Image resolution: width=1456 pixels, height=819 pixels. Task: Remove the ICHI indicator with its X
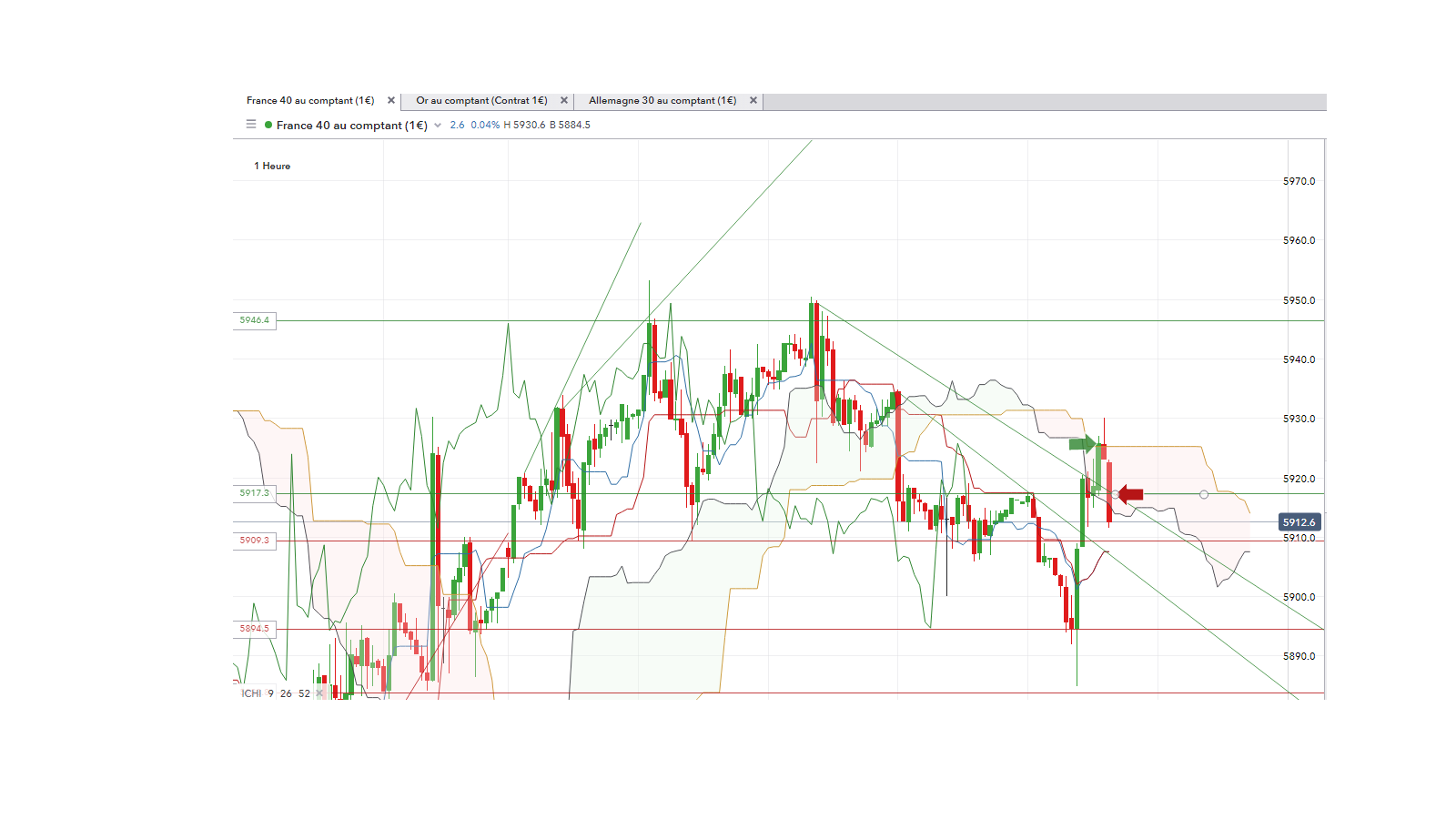319,693
